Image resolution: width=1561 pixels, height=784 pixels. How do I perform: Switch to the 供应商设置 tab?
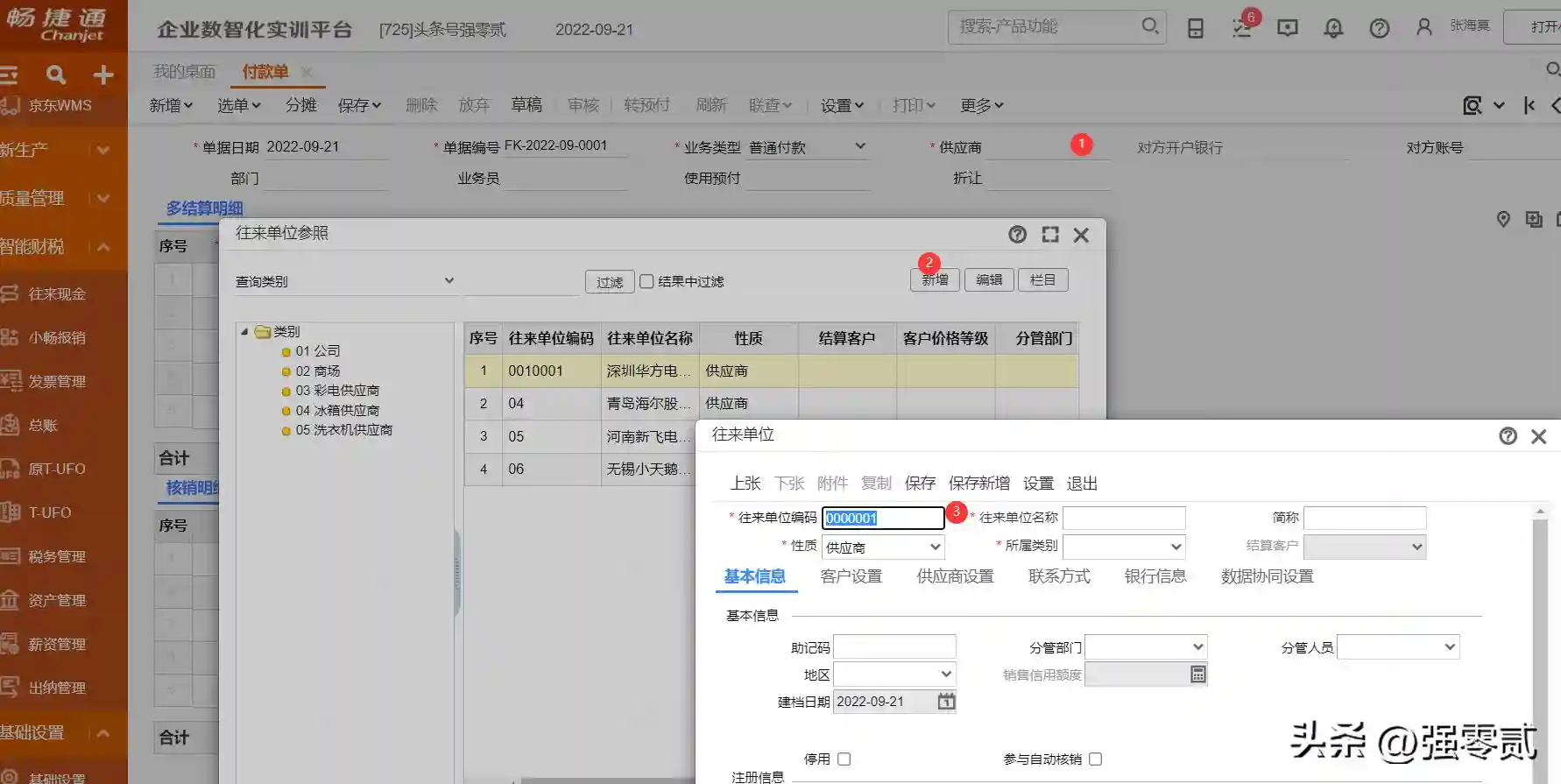click(x=955, y=576)
